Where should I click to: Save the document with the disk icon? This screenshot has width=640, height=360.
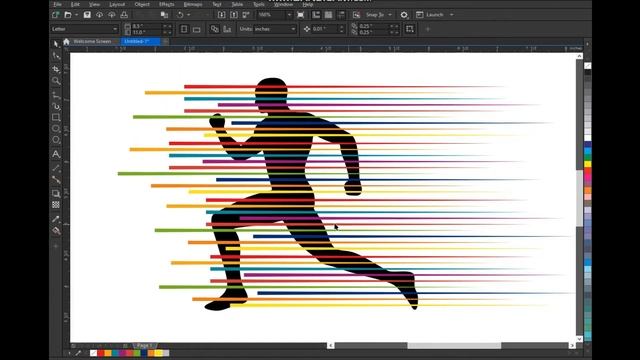tap(87, 15)
